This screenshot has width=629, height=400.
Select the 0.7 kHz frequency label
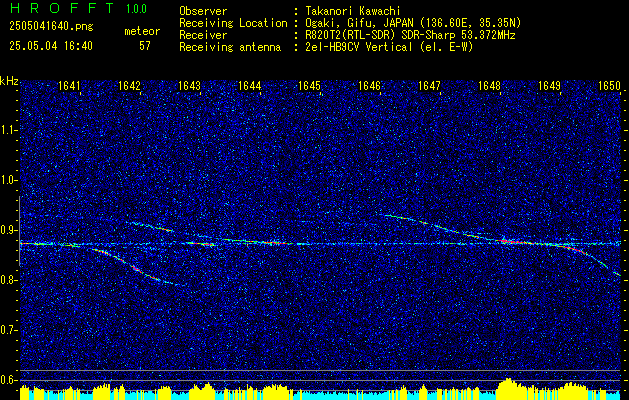8,330
